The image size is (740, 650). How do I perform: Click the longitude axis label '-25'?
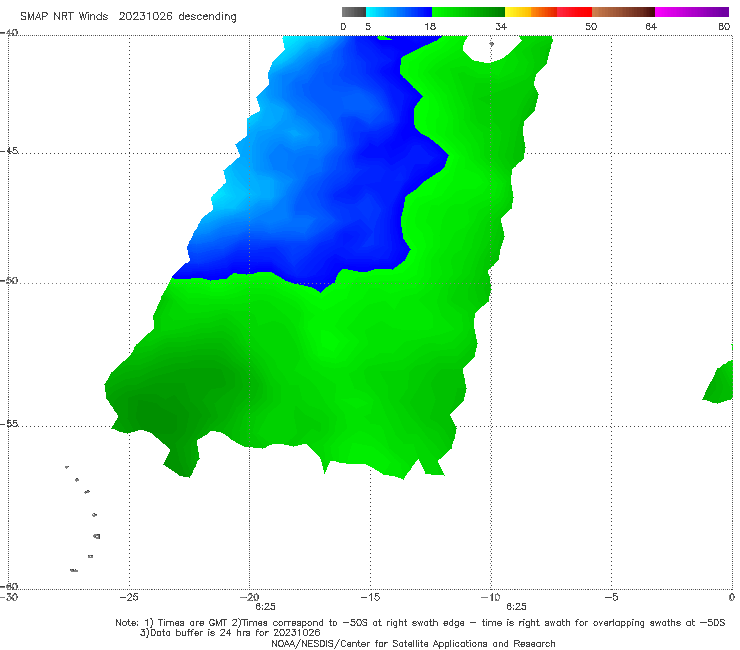point(129,597)
